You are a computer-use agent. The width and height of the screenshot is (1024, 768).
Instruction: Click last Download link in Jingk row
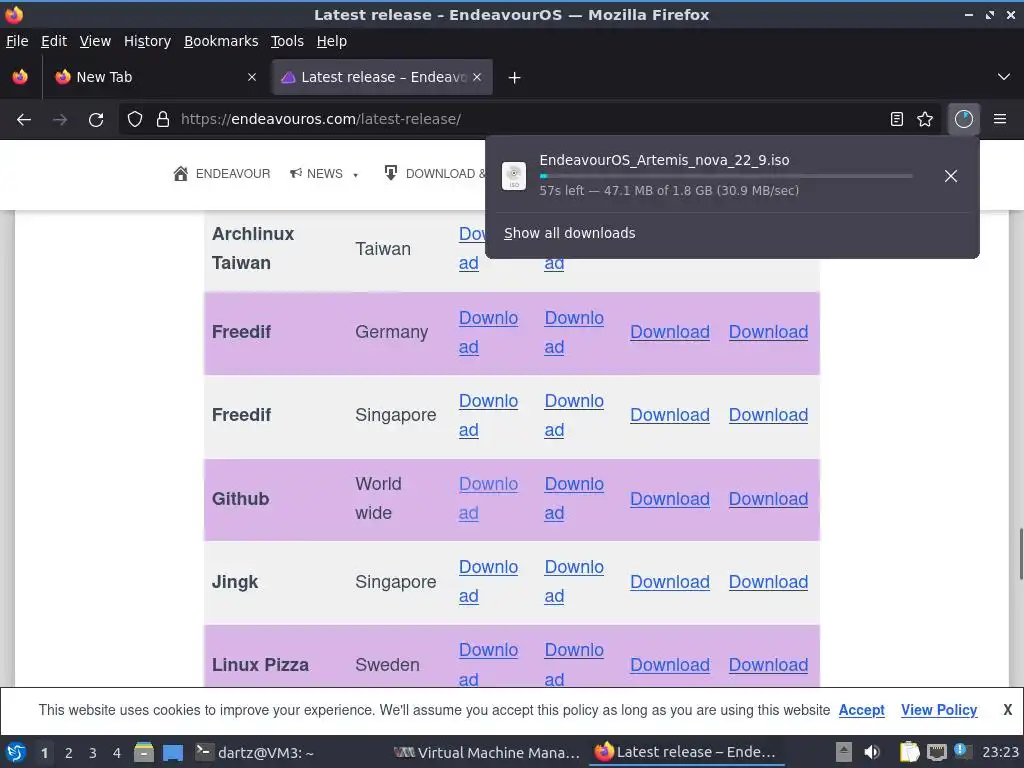[x=768, y=582]
